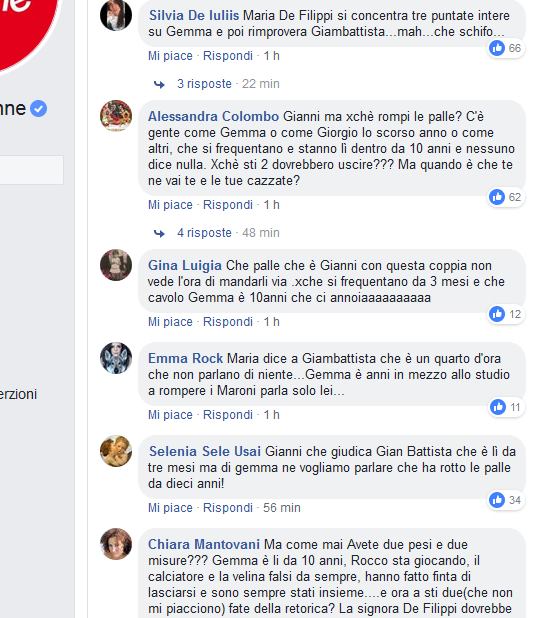
Task: Reply to Emma Rock's comment with Rispondi
Action: tap(228, 415)
